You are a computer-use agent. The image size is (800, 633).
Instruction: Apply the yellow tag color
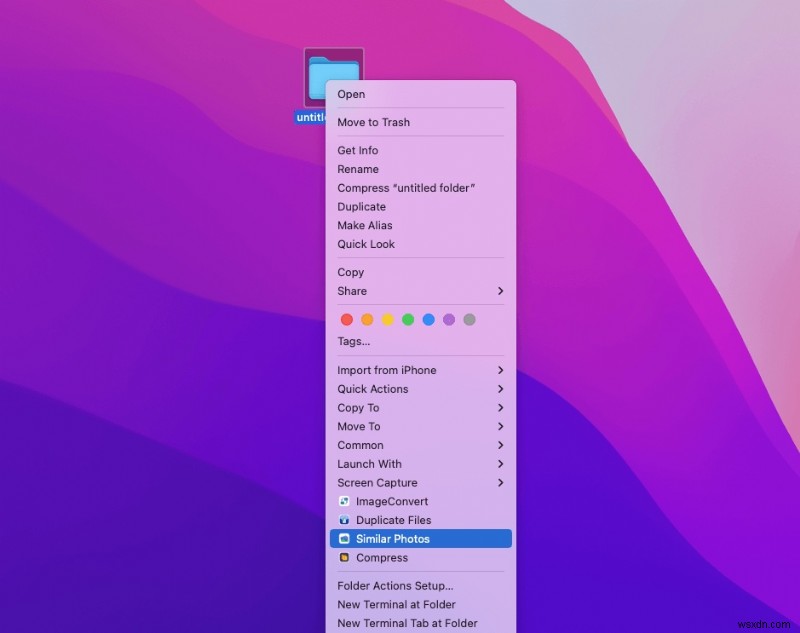pos(388,320)
